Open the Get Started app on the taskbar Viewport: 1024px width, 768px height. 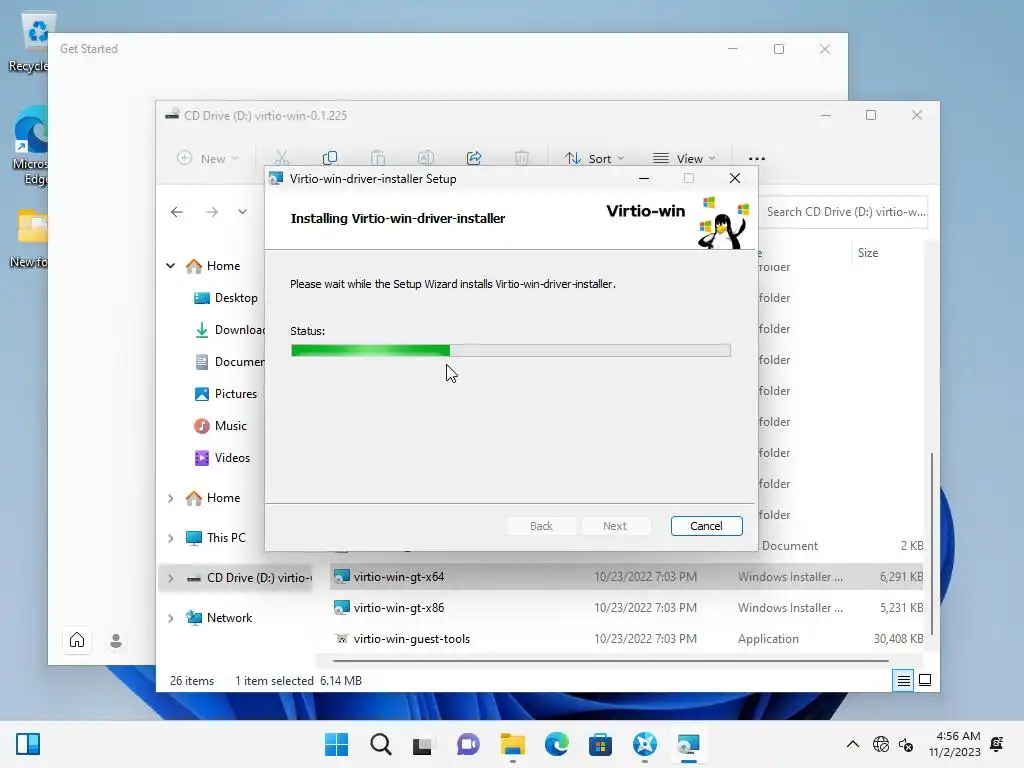644,744
